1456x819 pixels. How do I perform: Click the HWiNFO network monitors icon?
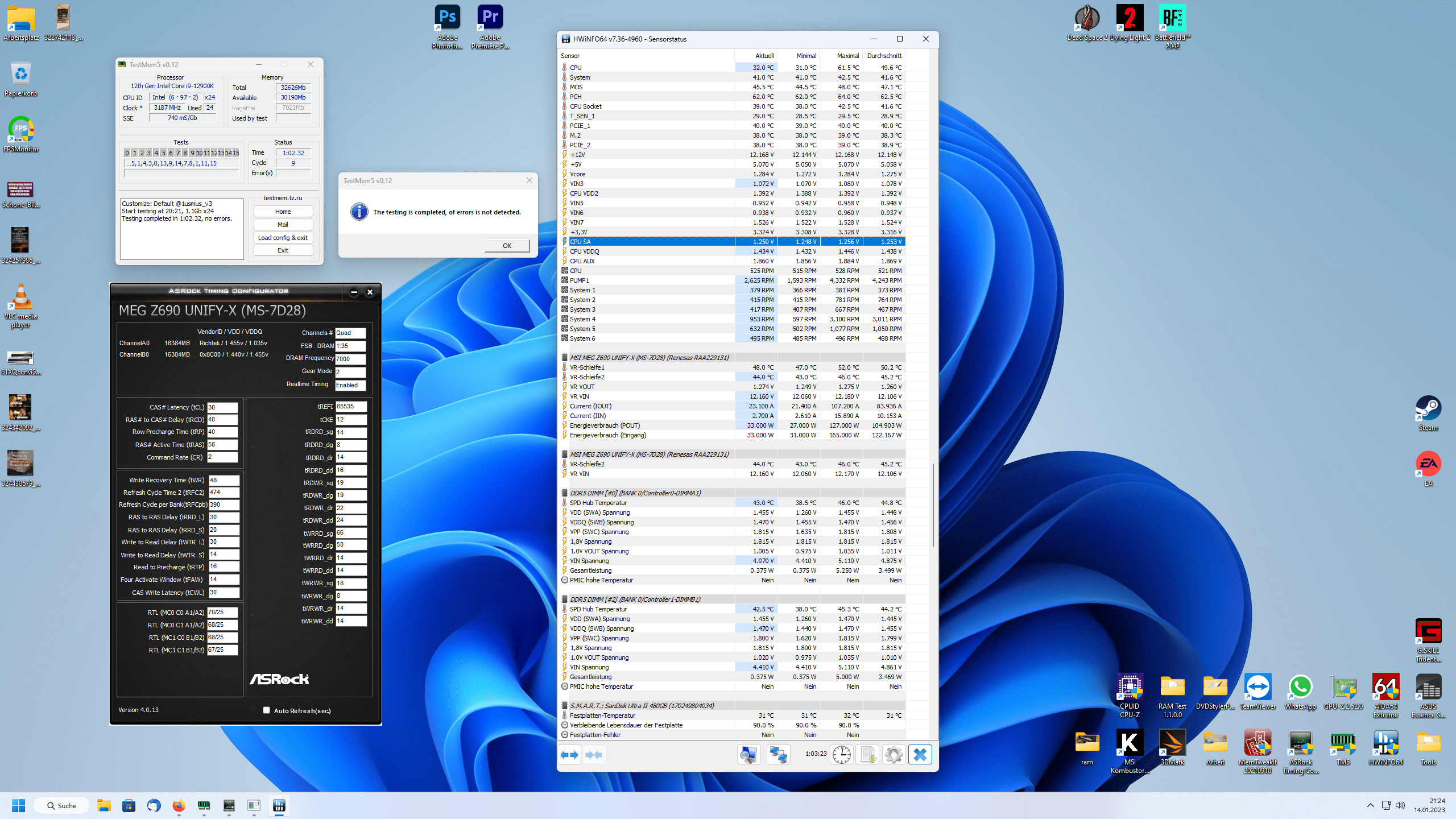[x=777, y=755]
